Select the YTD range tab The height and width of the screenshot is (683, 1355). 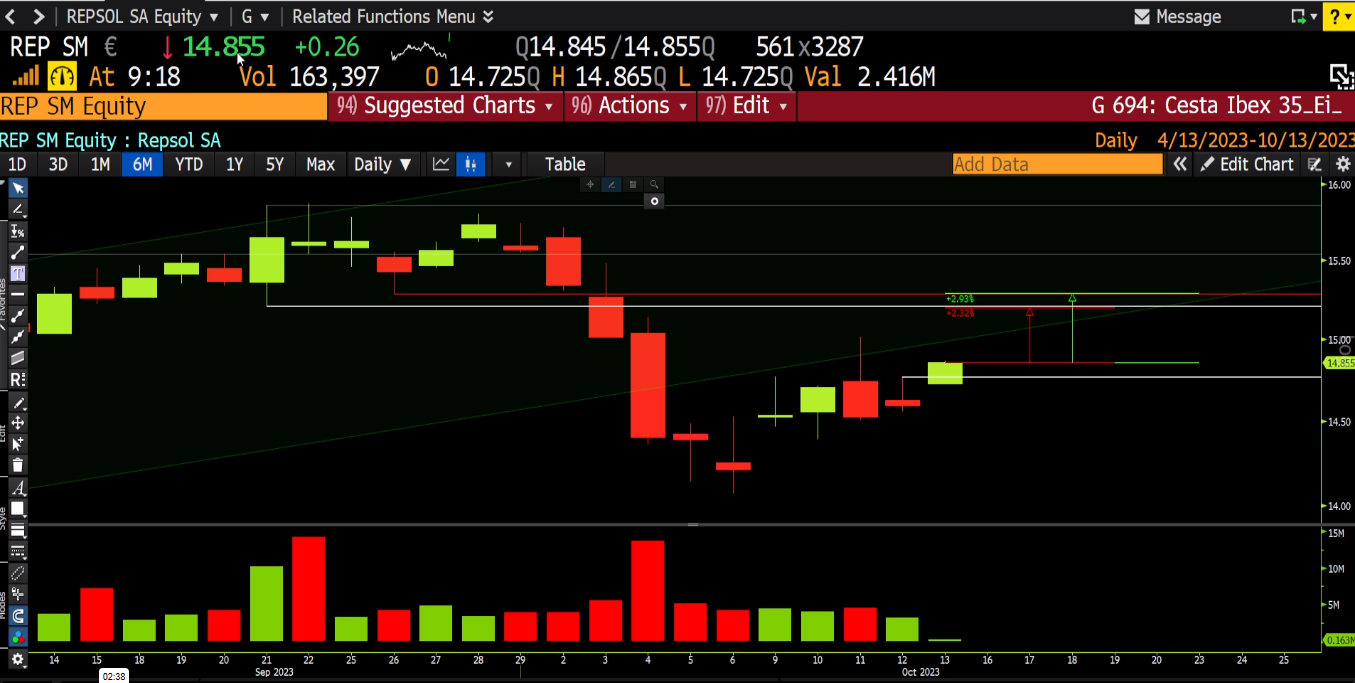click(189, 164)
